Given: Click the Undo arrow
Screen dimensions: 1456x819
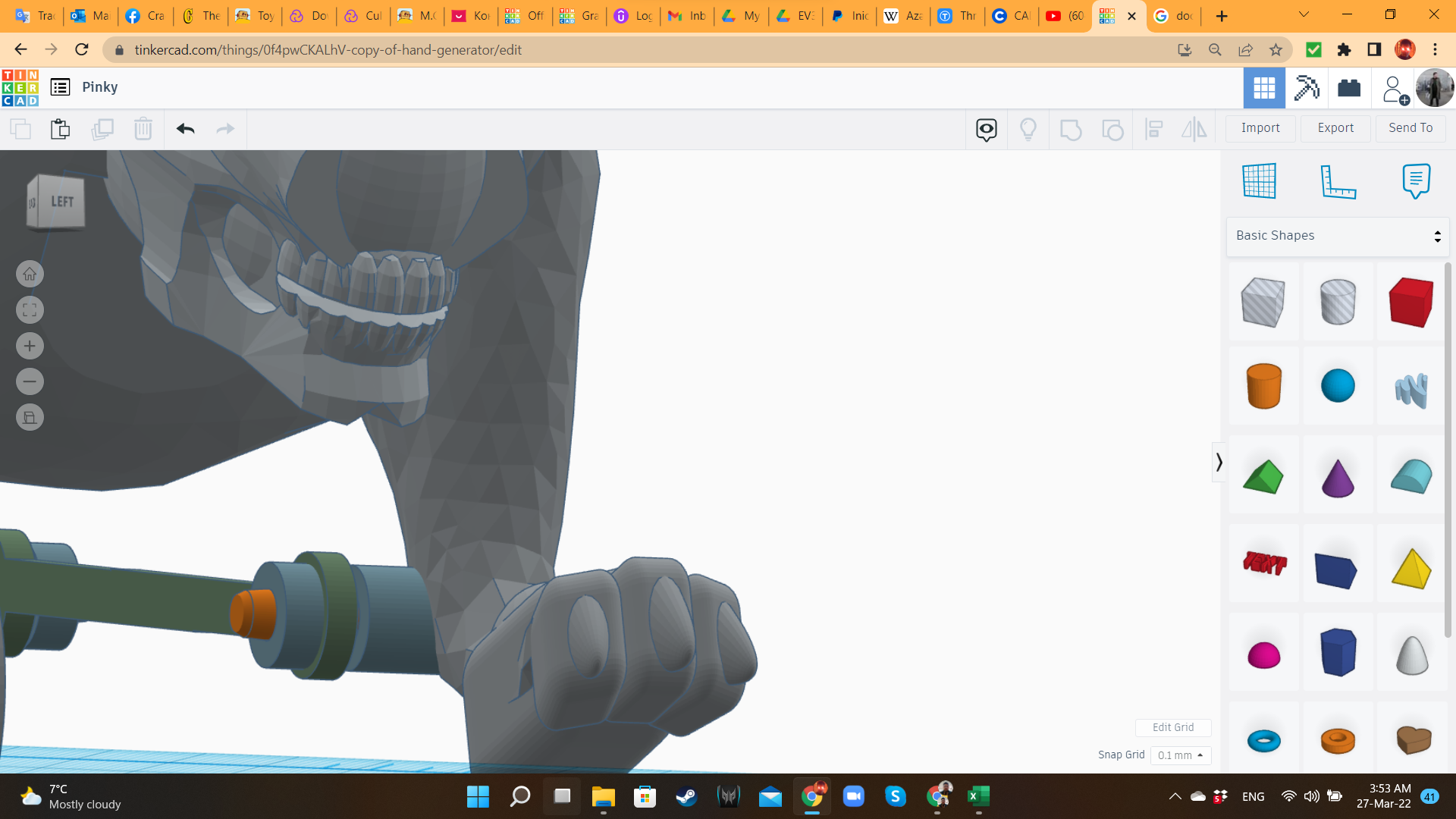Looking at the screenshot, I should click(186, 129).
